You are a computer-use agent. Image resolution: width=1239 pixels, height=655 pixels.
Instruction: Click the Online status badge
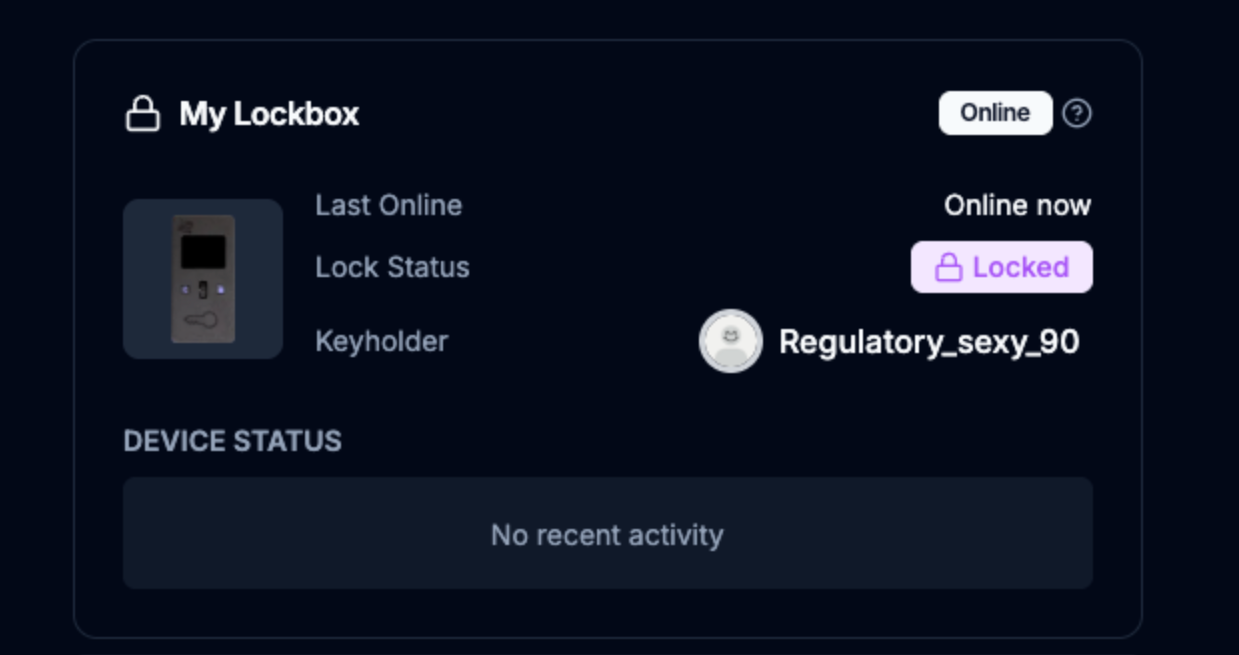994,113
